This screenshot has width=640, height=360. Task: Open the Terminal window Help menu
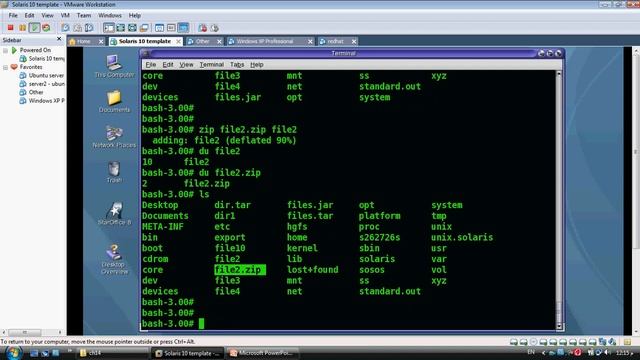pyautogui.click(x=256, y=65)
